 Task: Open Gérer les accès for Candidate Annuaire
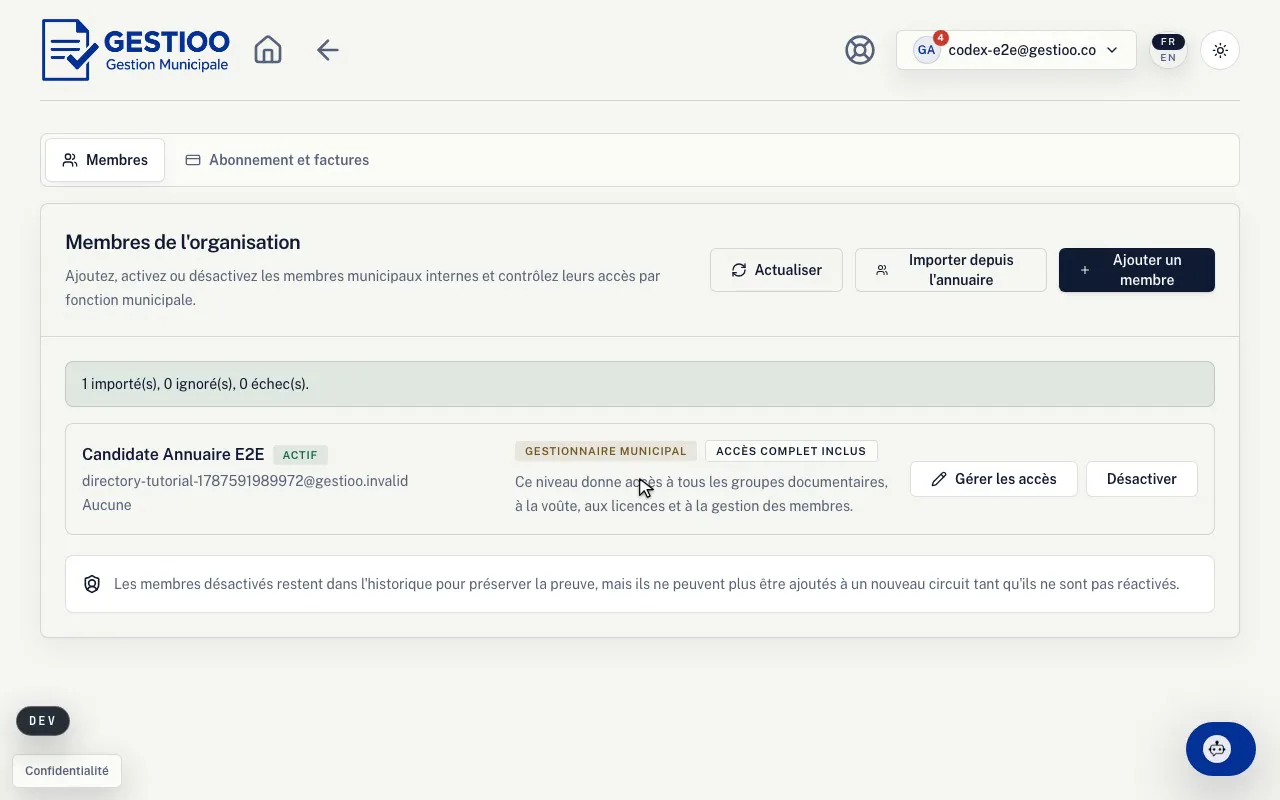pos(993,479)
